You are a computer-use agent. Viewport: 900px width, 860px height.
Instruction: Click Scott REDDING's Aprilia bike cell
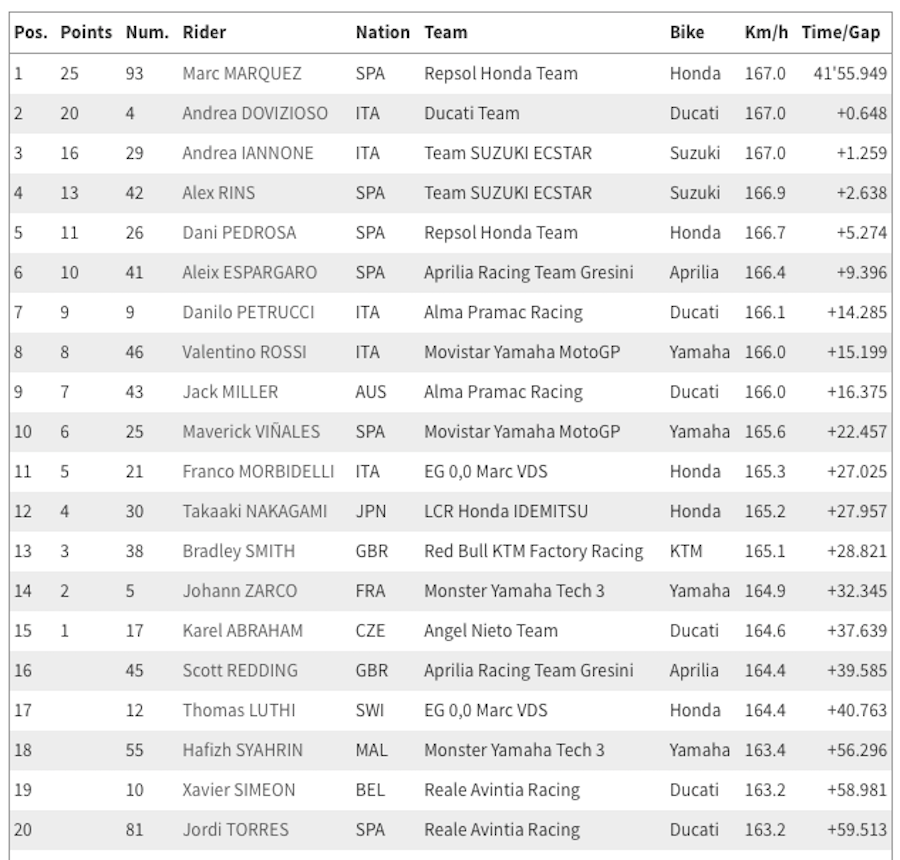click(x=694, y=671)
